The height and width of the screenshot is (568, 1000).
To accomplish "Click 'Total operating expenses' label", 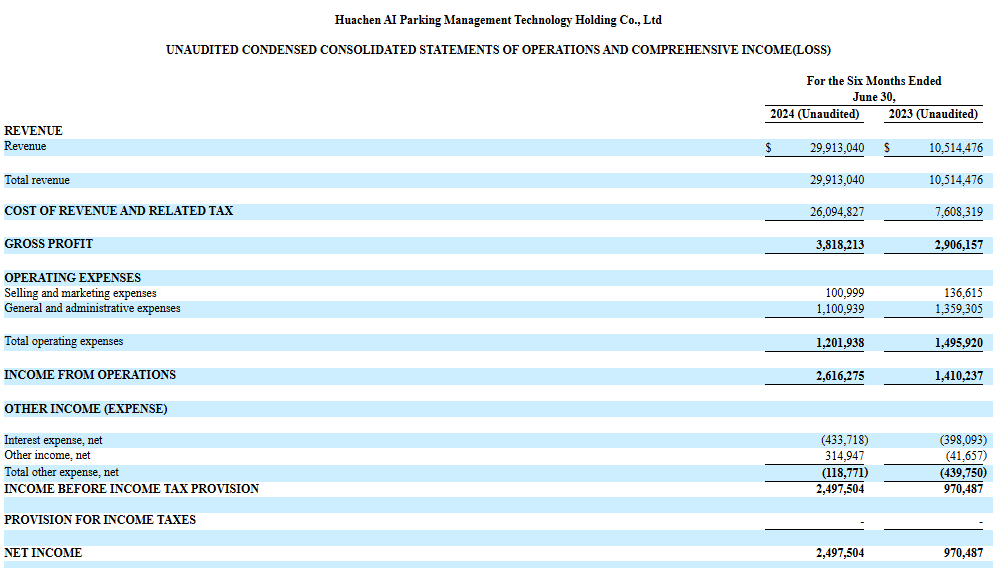I will pos(64,342).
